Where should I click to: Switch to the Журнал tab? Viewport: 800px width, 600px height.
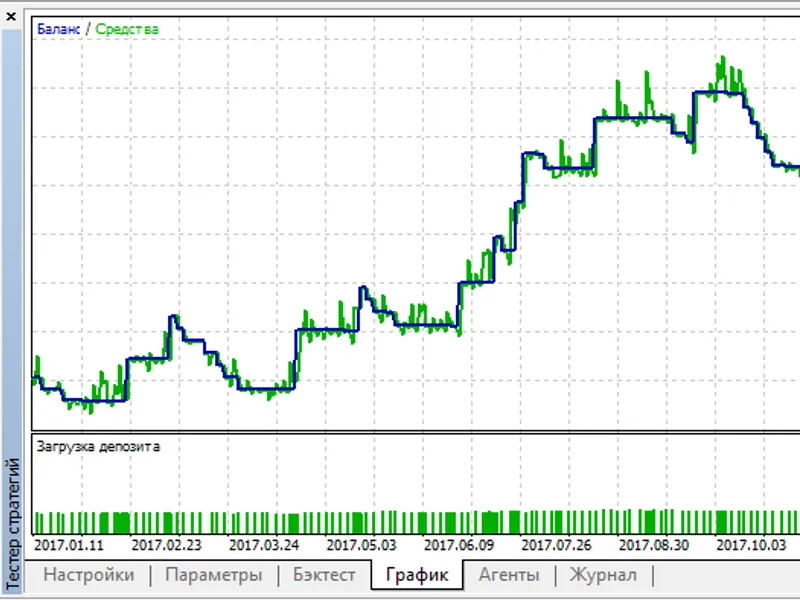click(x=603, y=575)
